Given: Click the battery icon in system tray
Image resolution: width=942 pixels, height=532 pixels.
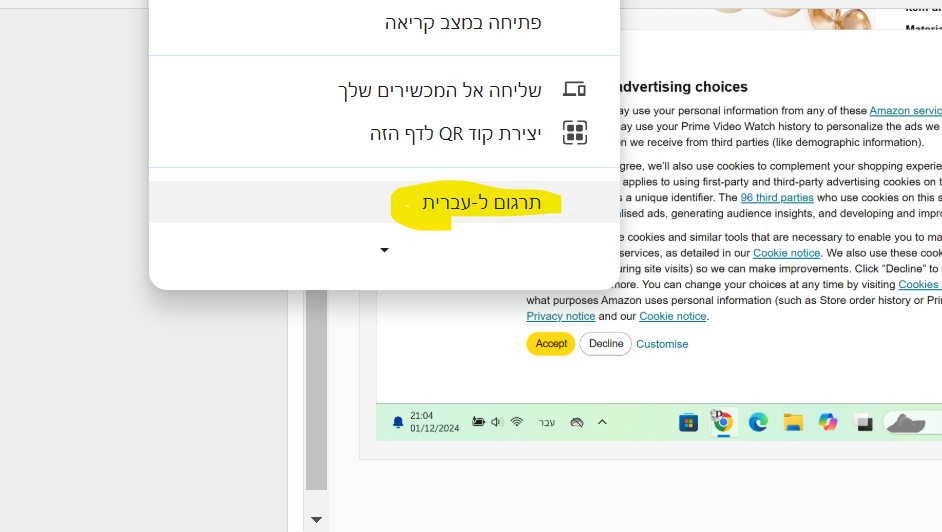Looking at the screenshot, I should click(478, 422).
